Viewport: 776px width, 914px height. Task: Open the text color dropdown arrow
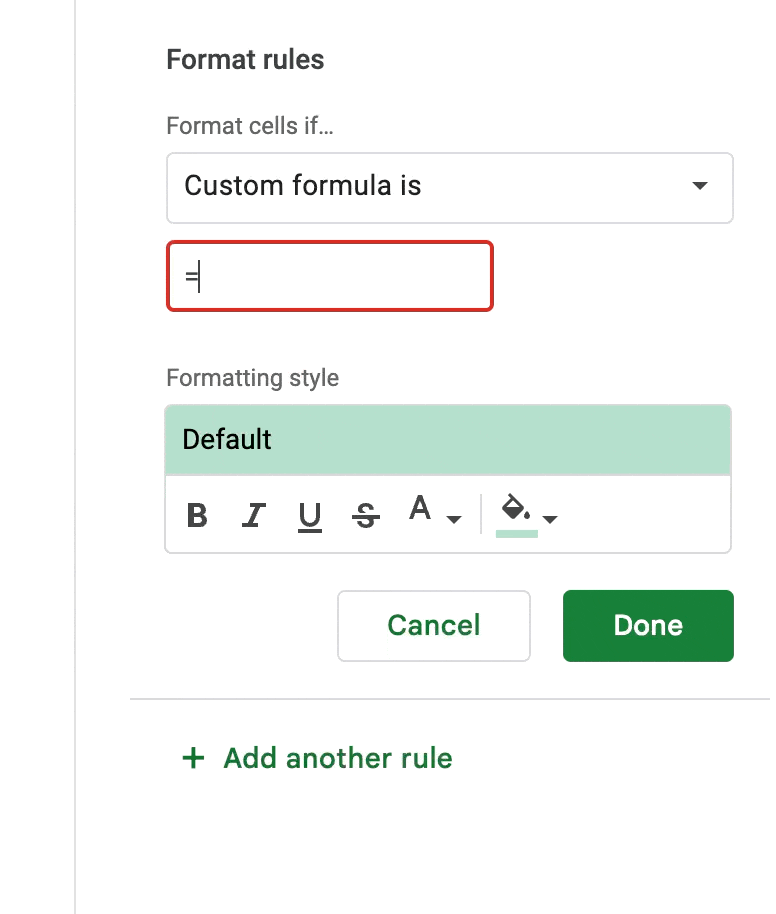pos(454,519)
